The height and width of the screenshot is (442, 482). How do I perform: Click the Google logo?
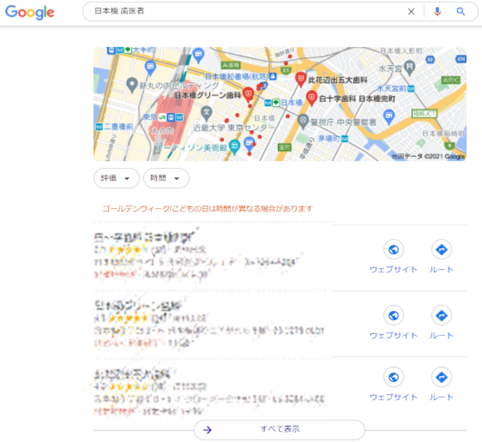point(30,12)
